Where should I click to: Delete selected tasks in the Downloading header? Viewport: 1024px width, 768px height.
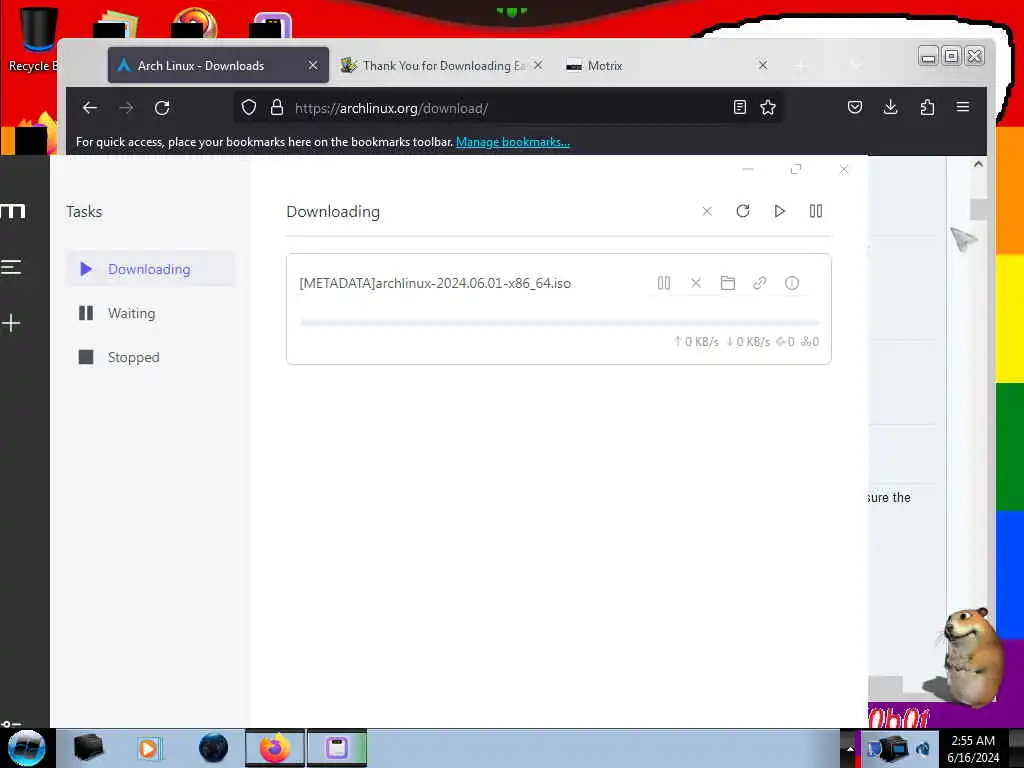(x=707, y=211)
